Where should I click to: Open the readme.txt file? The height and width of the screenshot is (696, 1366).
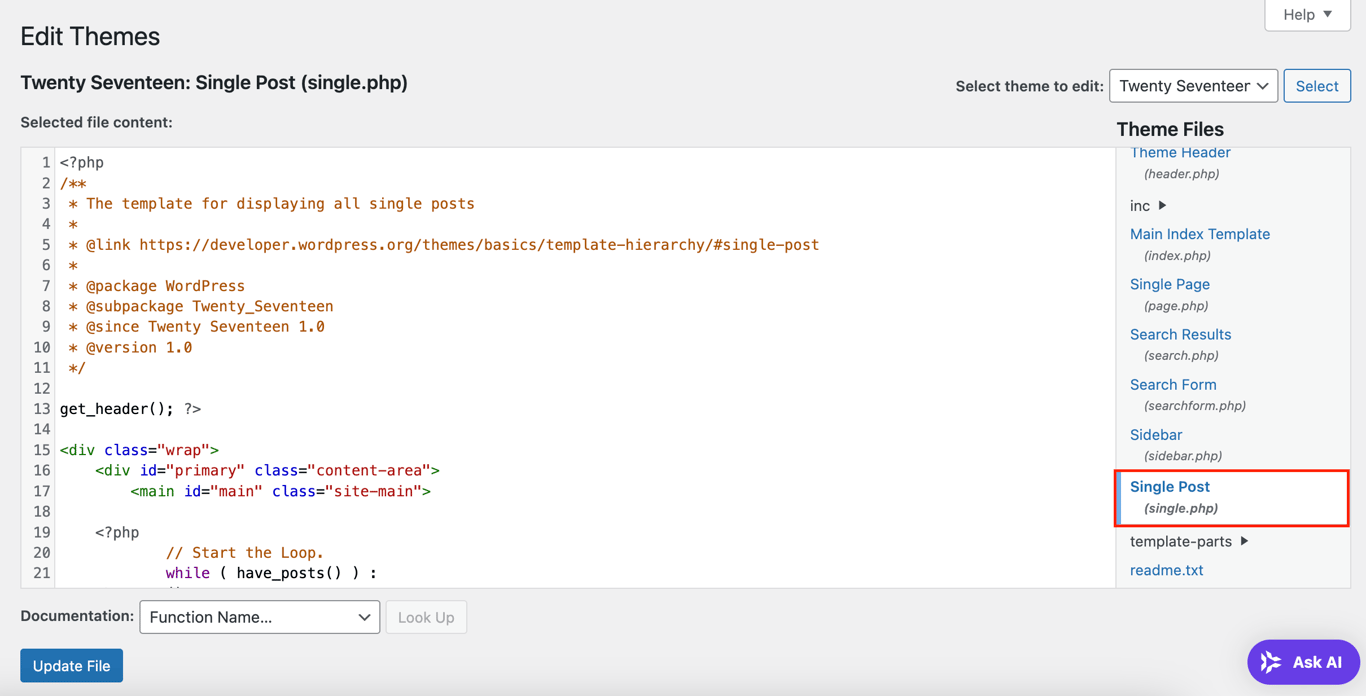[x=1166, y=570]
